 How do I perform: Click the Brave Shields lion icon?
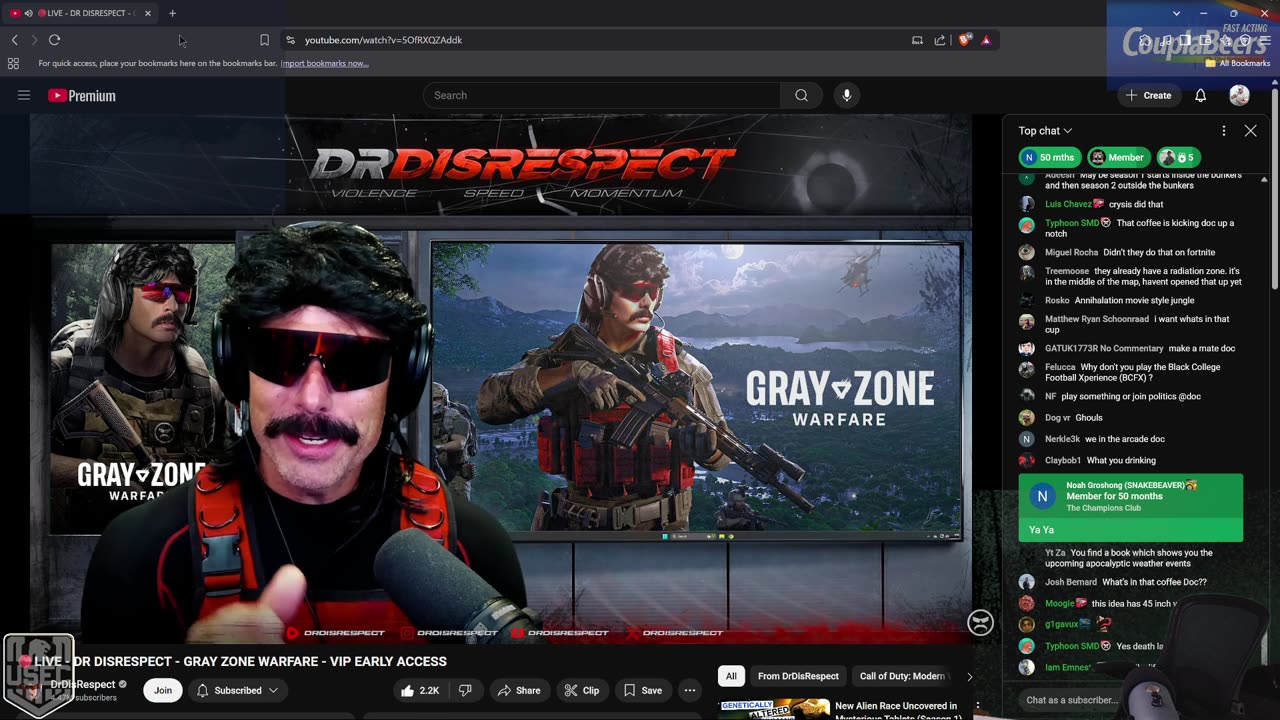[964, 40]
